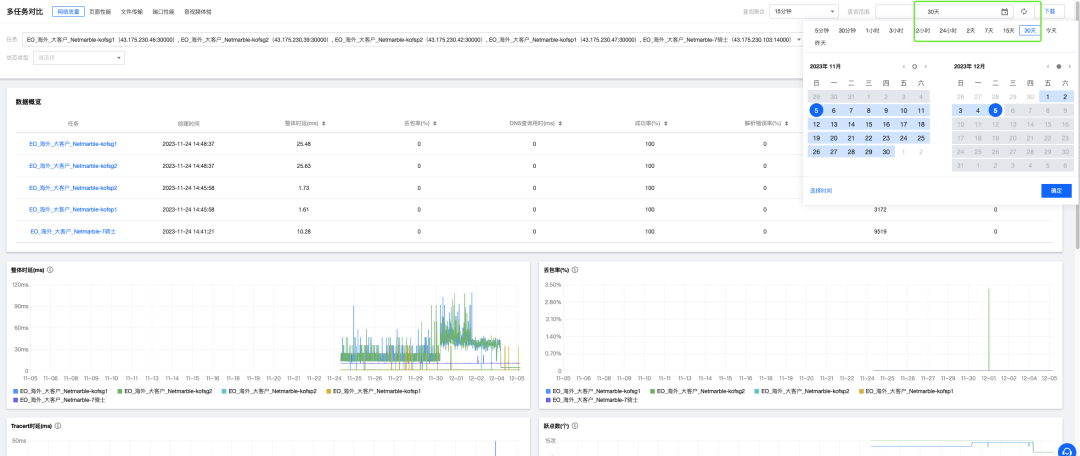Select the 昨天 quick range
Image resolution: width=1080 pixels, height=456 pixels.
tap(820, 43)
